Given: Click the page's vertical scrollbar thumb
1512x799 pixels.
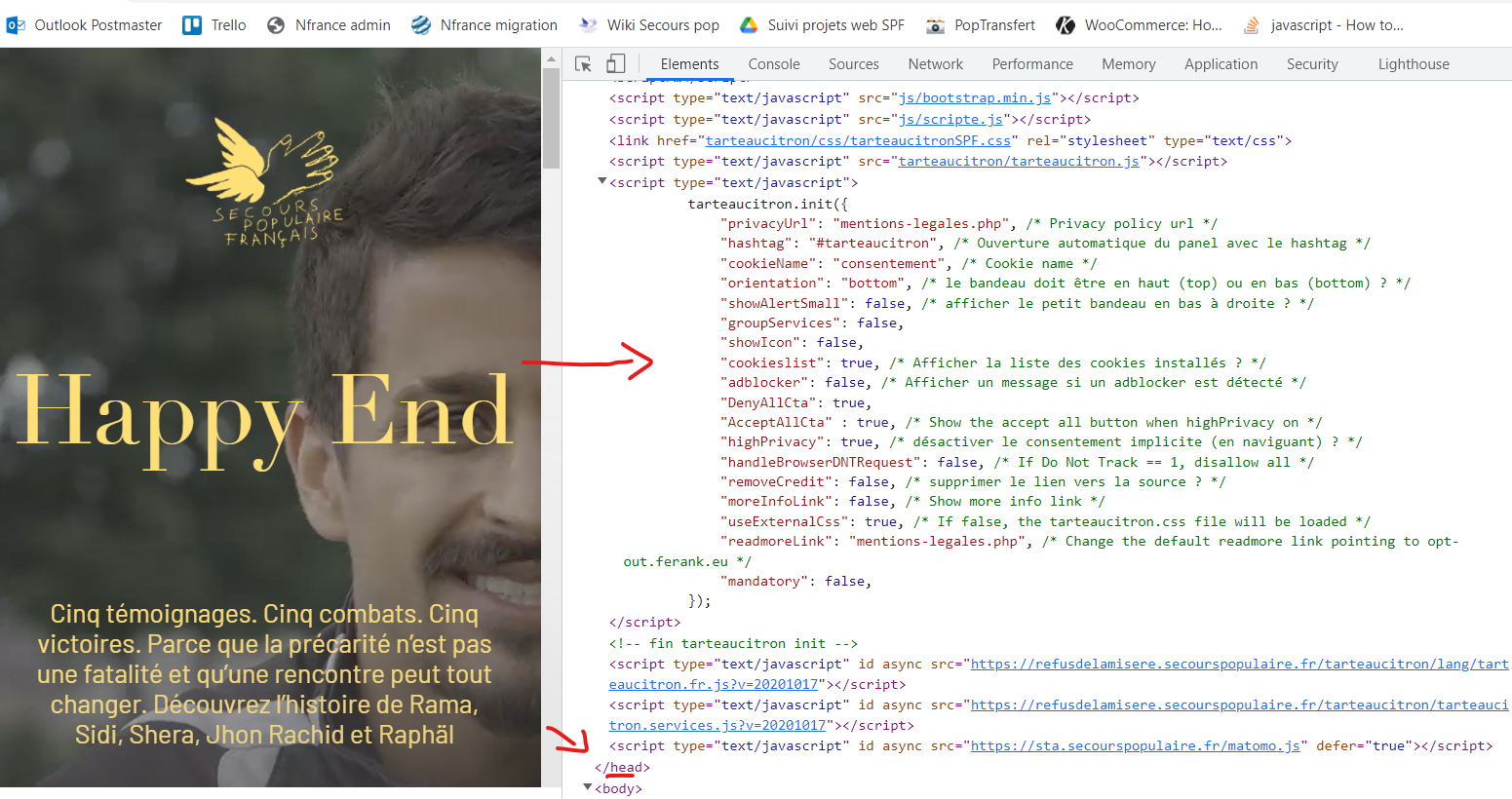Looking at the screenshot, I should click(551, 117).
